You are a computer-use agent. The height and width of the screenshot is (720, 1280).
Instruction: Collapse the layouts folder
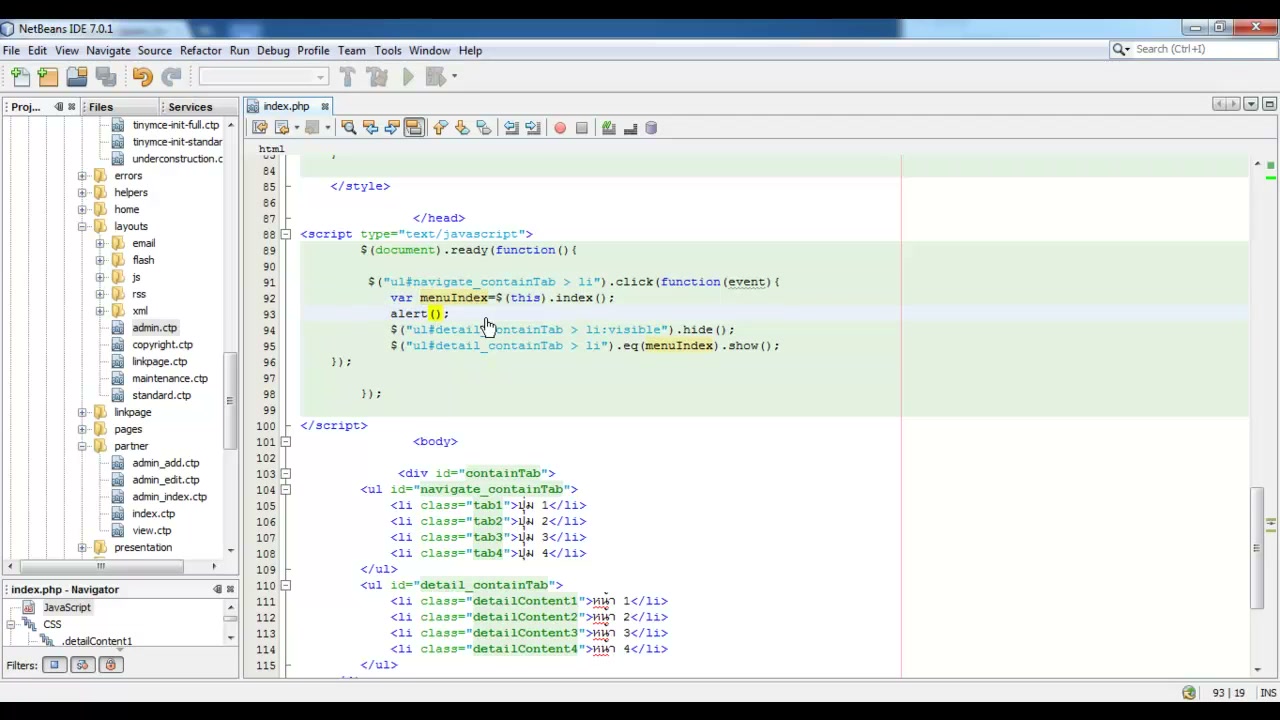point(82,227)
